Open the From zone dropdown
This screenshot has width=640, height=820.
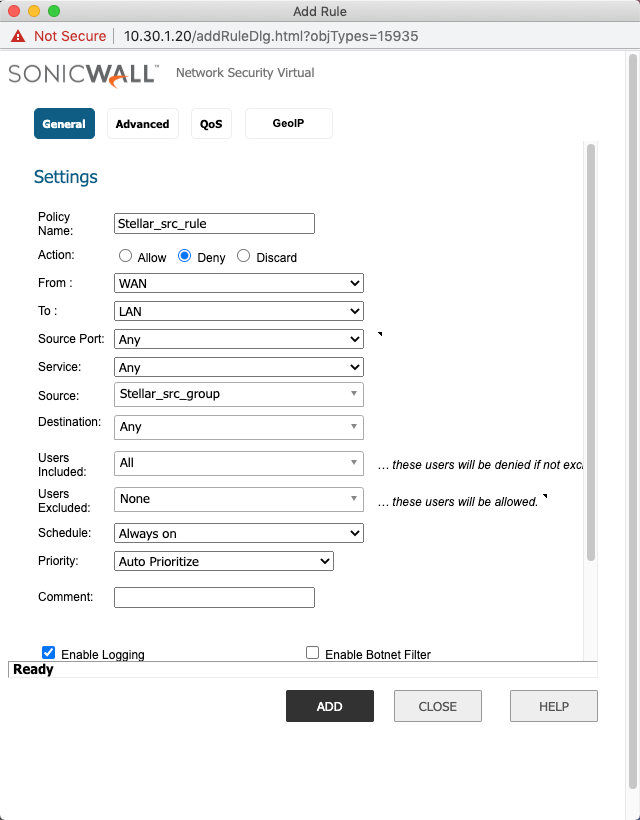coord(239,283)
